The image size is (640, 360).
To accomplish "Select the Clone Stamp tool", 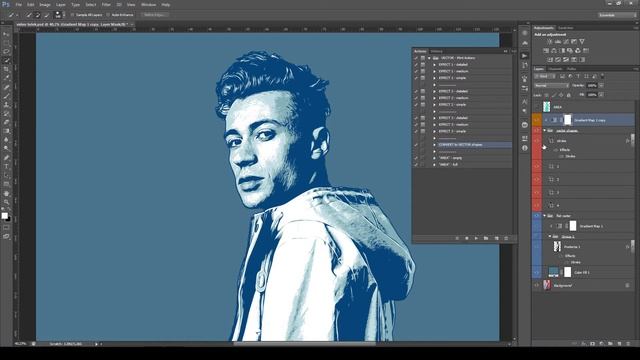I will [6, 105].
